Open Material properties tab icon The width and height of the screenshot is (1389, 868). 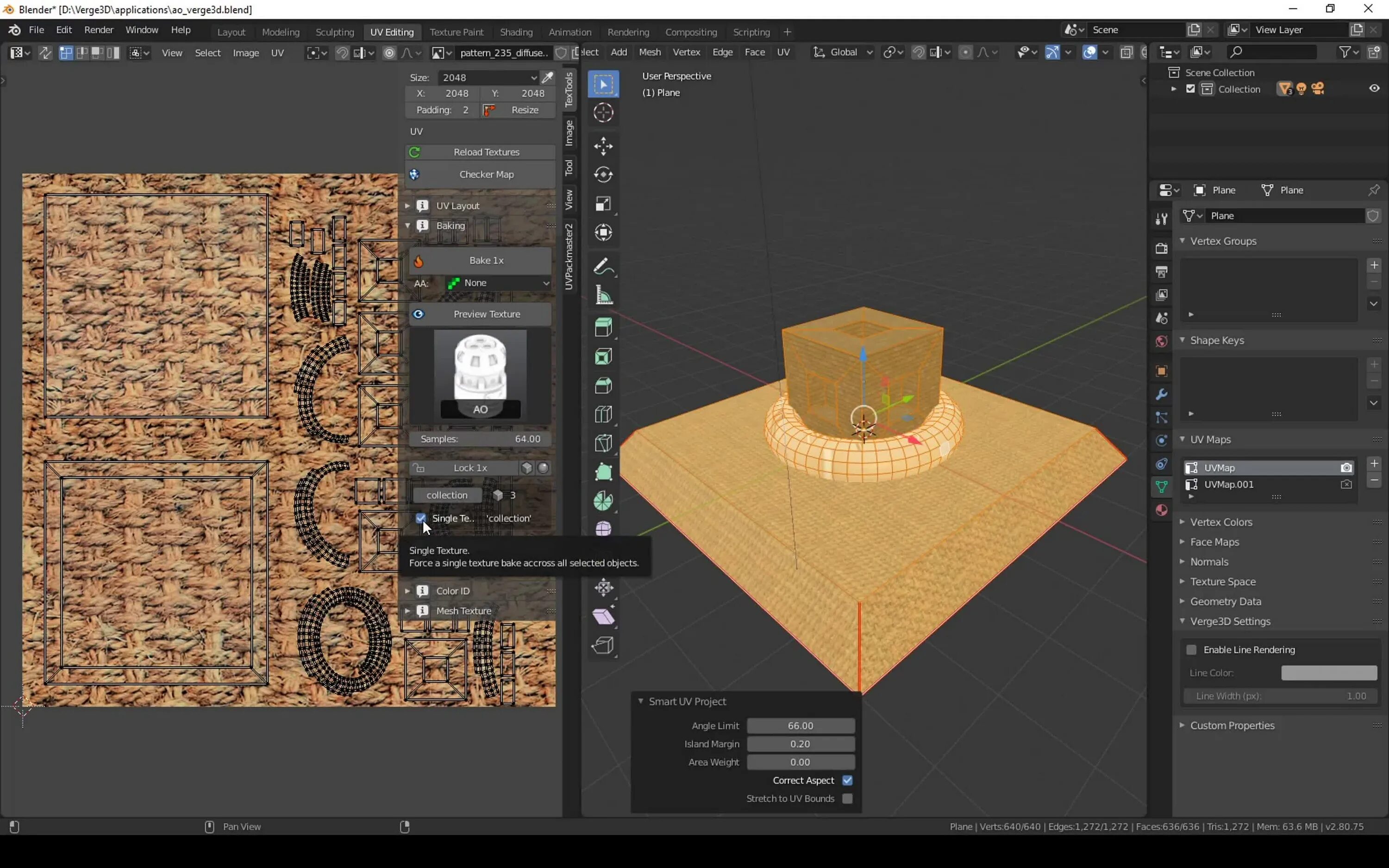point(1161,510)
